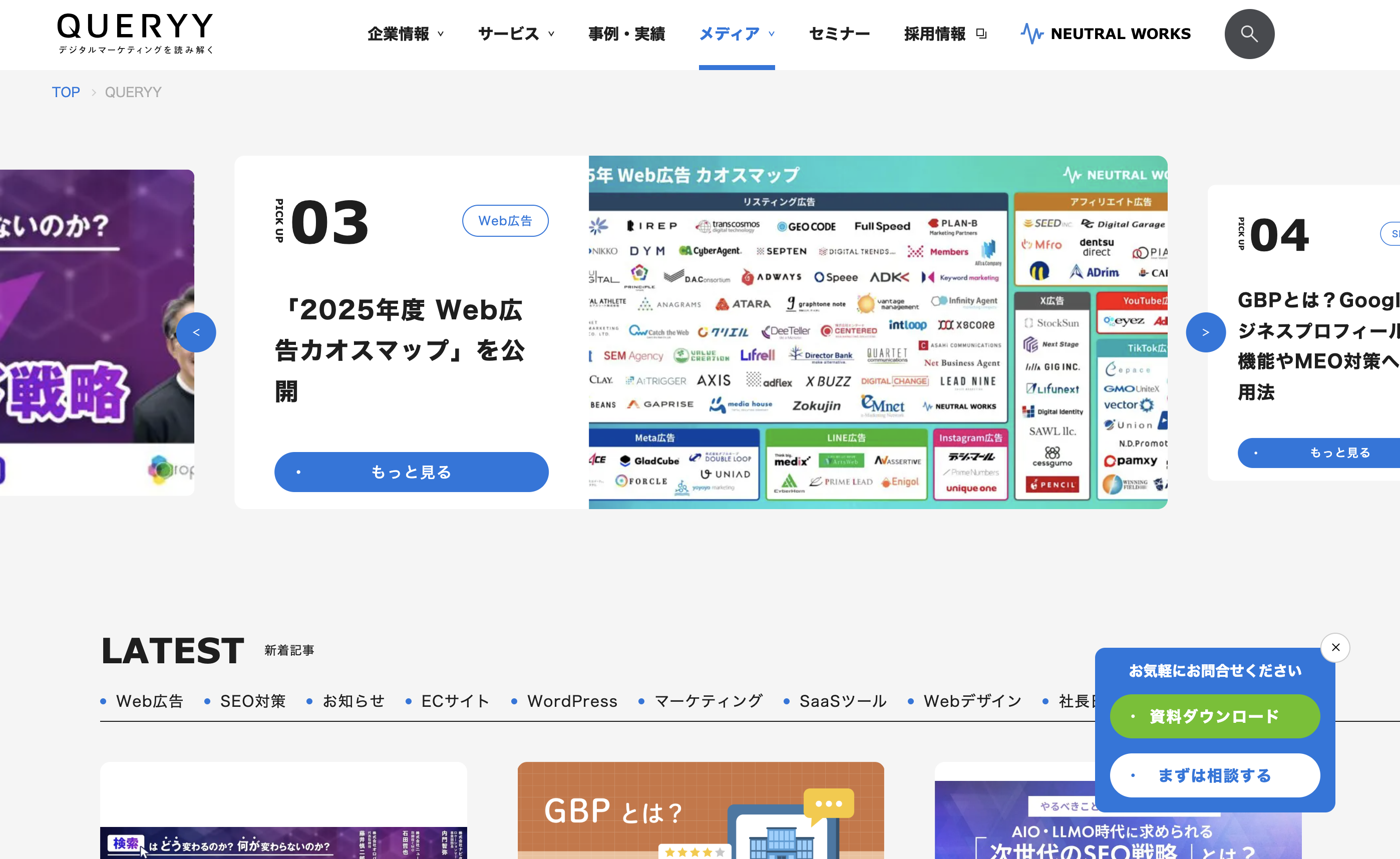Viewport: 1400px width, 859px height.
Task: Close the contact popup with X
Action: [x=1335, y=647]
